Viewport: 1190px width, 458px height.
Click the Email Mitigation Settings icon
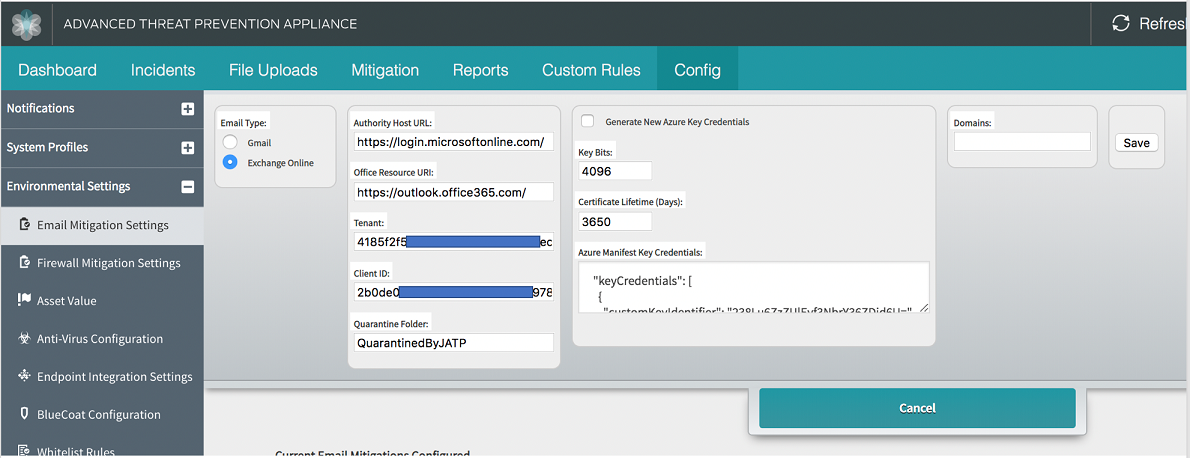pyautogui.click(x=24, y=225)
